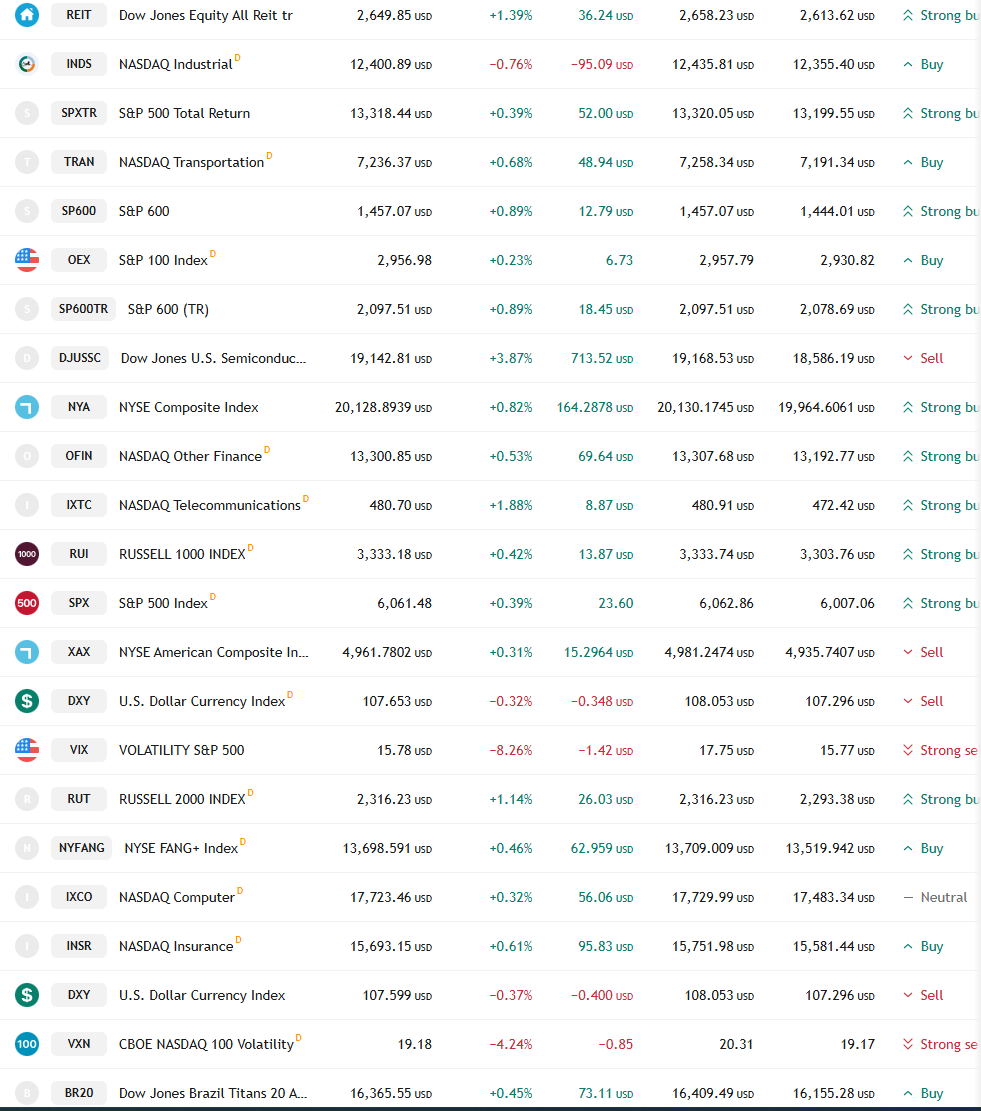Open the NYFANG ticker badge
Viewport: 981px width, 1111px height.
[x=81, y=847]
